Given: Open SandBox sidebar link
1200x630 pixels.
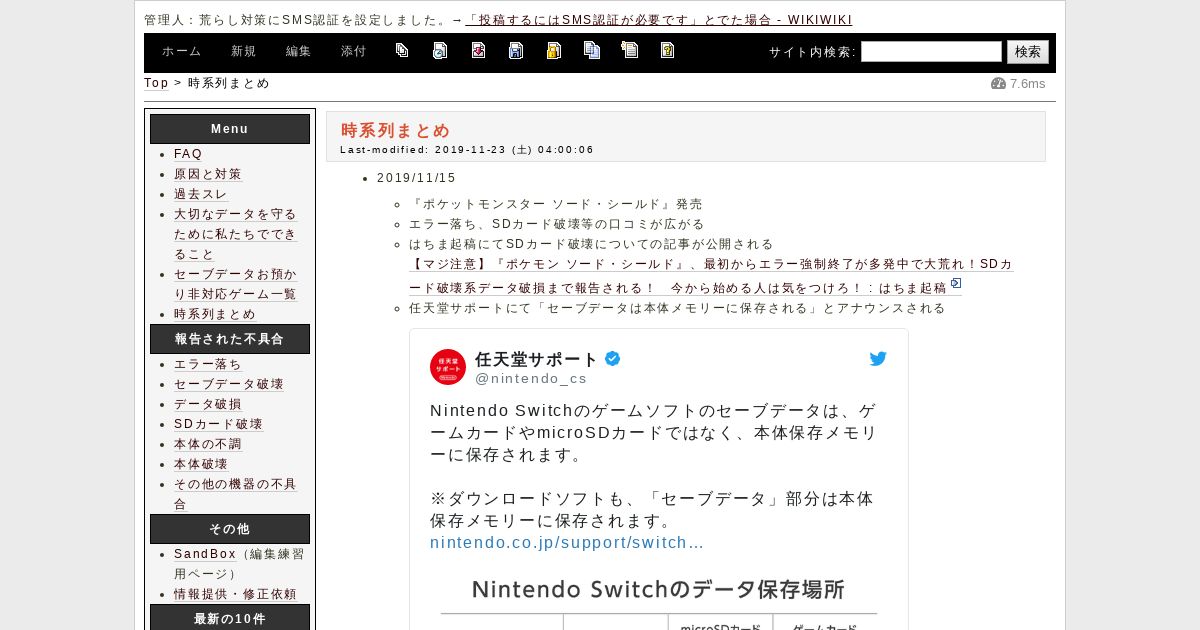Looking at the screenshot, I should [x=205, y=554].
